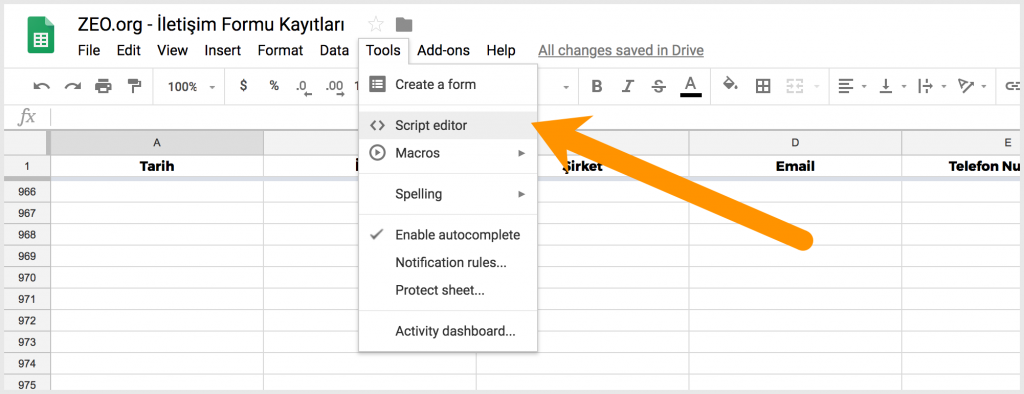Expand the Spelling submenu
Image resolution: width=1024 pixels, height=394 pixels.
point(448,194)
